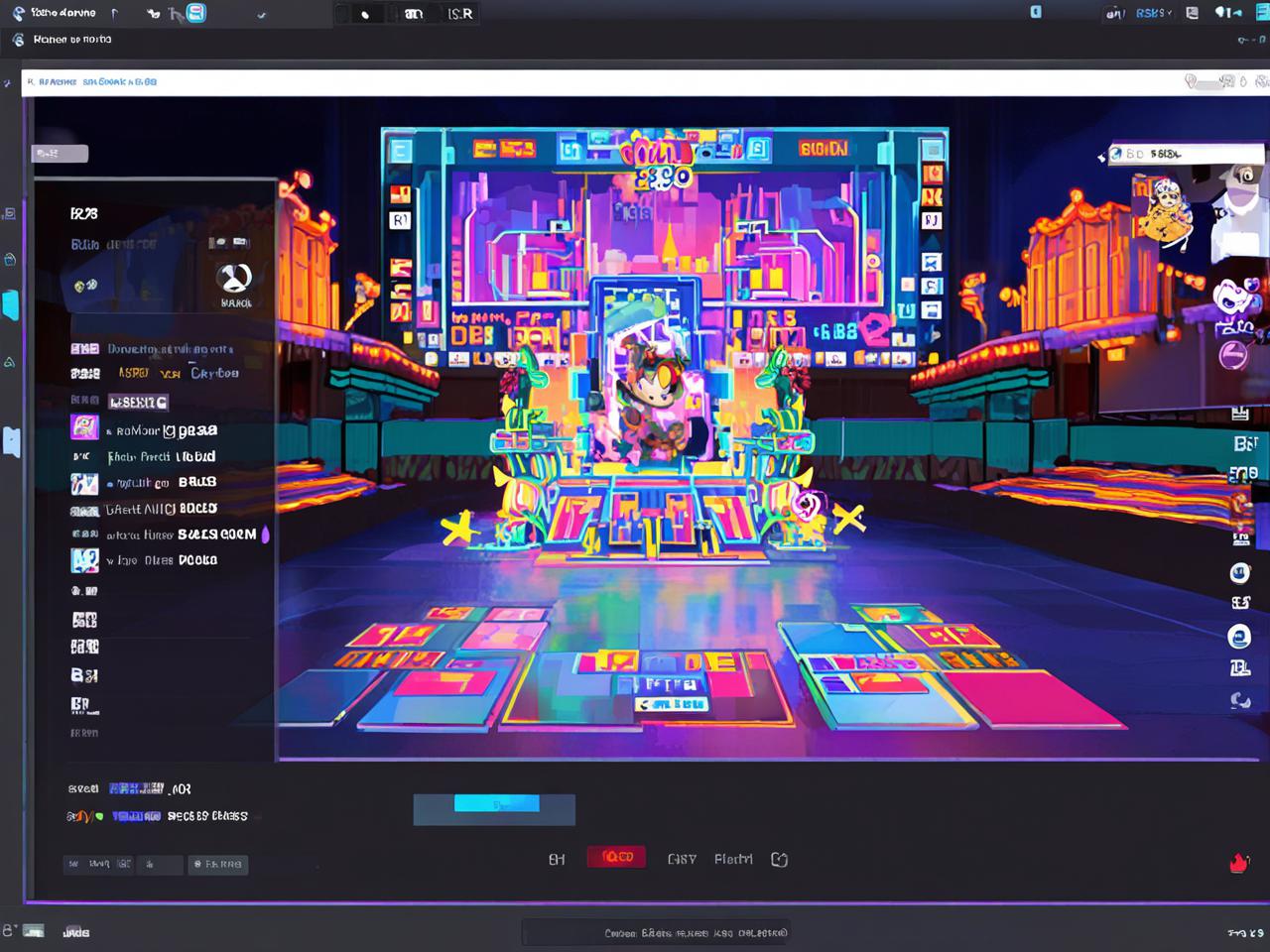Click the lower round blue icon in right strip
The width and height of the screenshot is (1270, 952).
(1239, 637)
